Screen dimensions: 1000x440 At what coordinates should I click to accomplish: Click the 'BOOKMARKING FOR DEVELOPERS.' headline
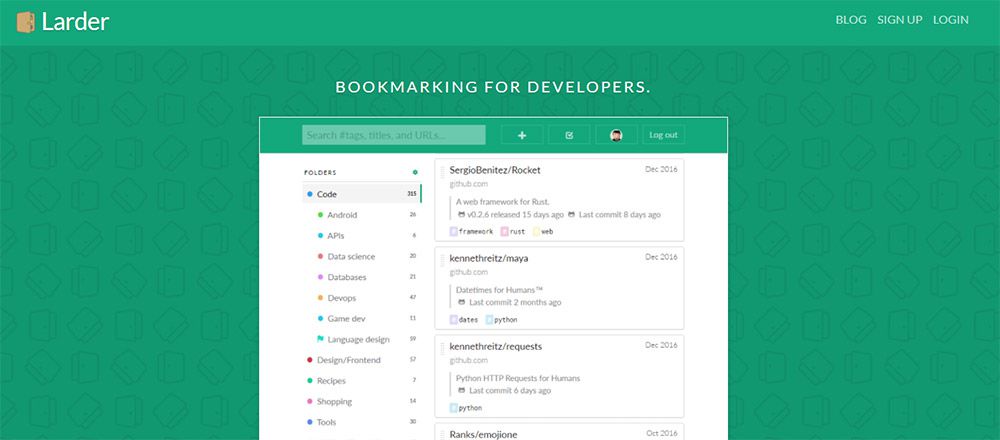click(x=493, y=87)
